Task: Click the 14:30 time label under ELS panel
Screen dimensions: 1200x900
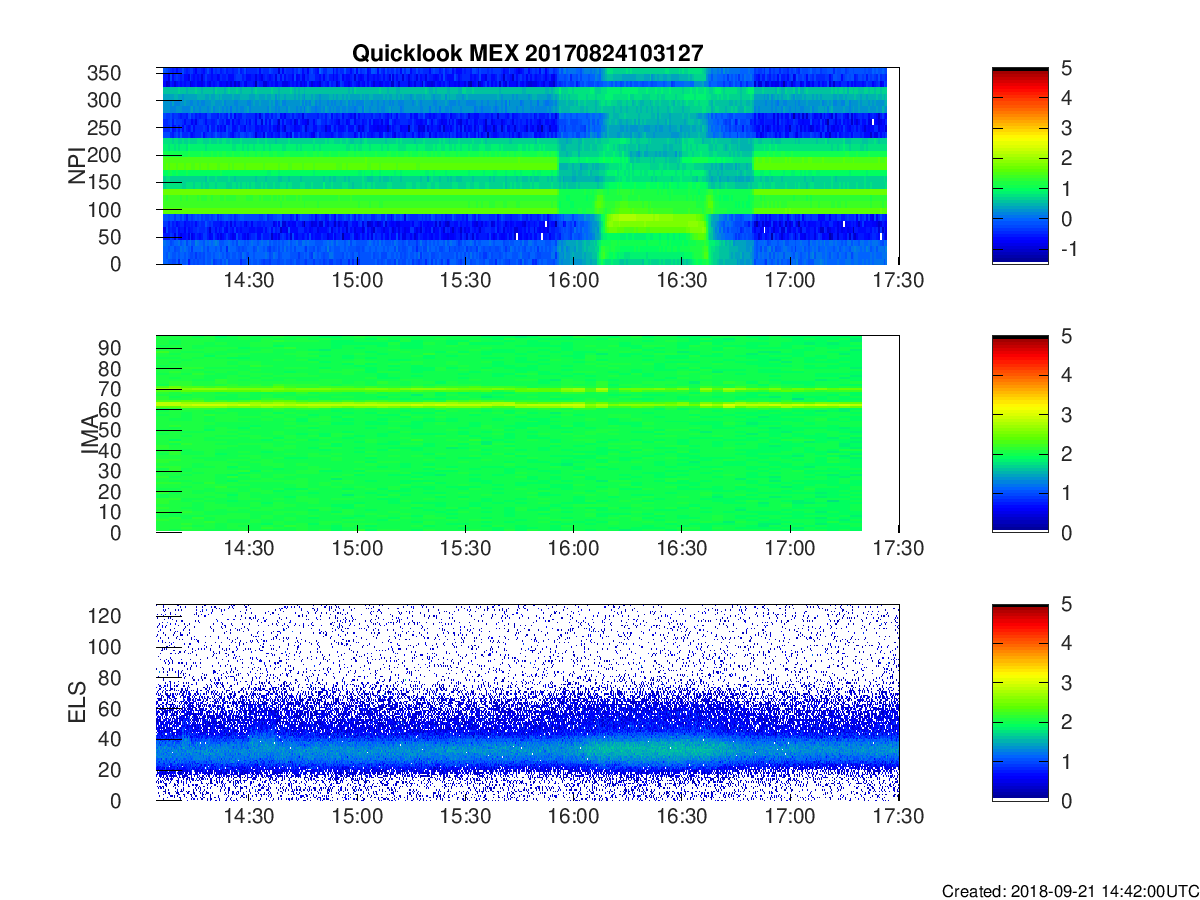Action: pos(249,817)
